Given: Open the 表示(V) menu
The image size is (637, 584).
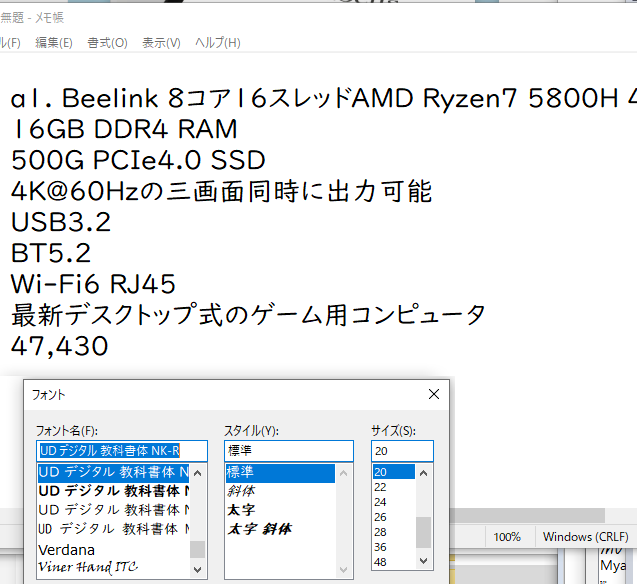Looking at the screenshot, I should point(161,43).
